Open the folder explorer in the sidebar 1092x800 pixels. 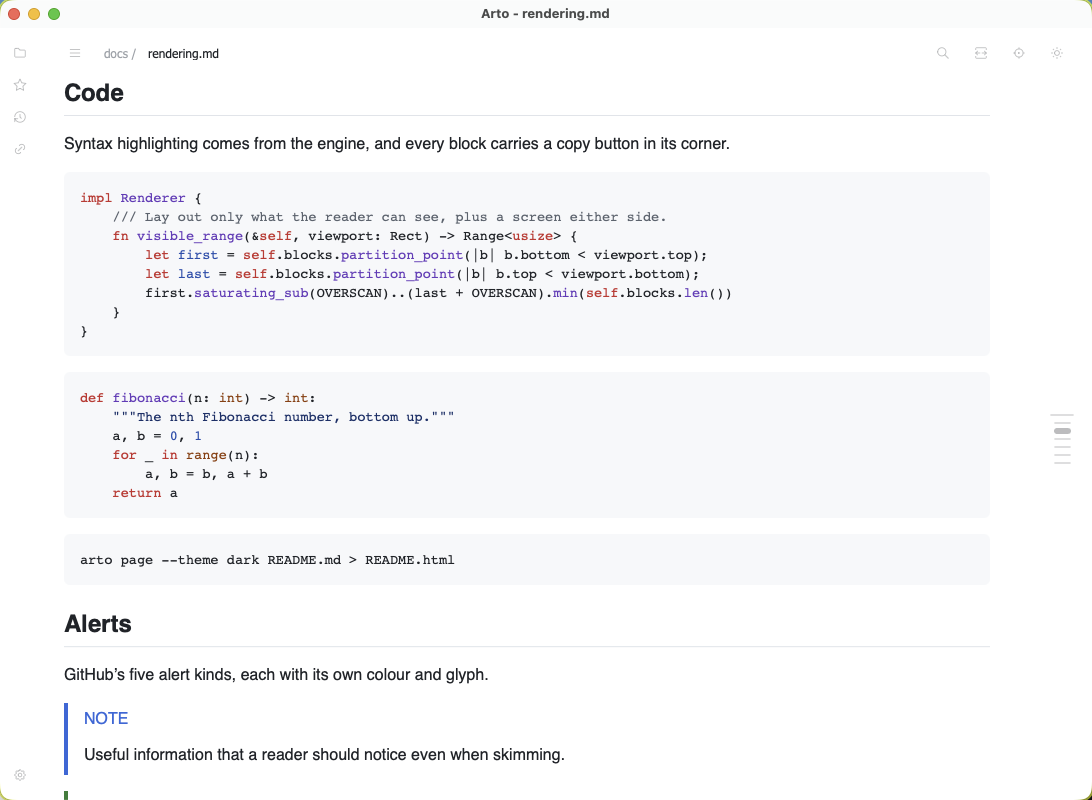(20, 53)
